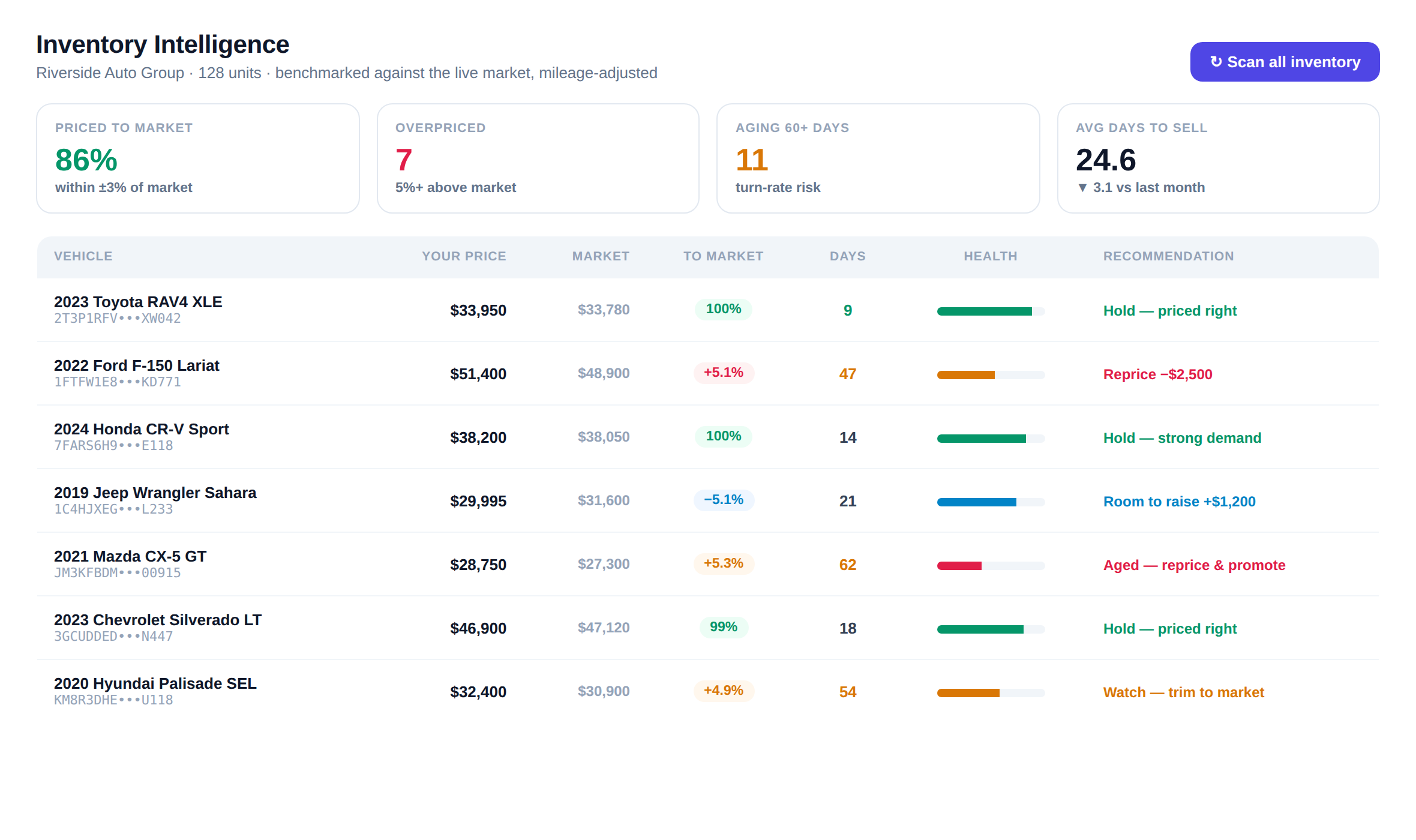Sort by the To Market column header

723,256
